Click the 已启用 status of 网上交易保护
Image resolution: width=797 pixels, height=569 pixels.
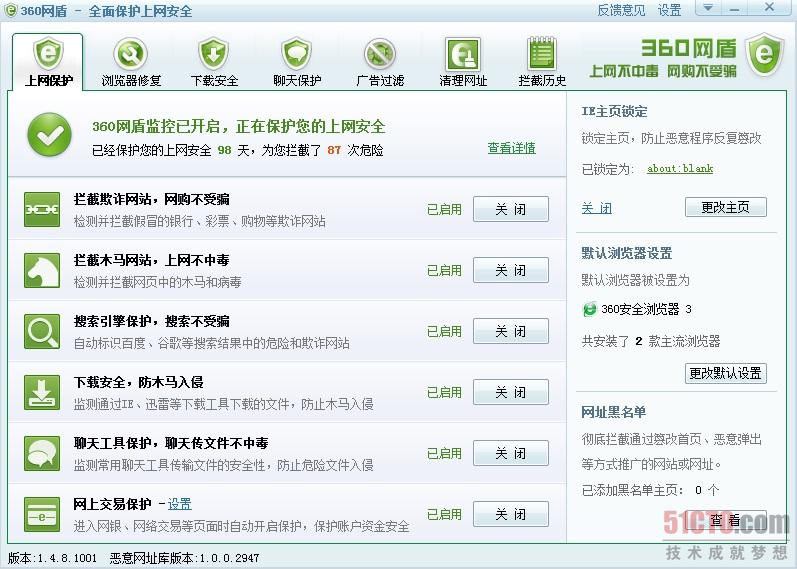[444, 514]
